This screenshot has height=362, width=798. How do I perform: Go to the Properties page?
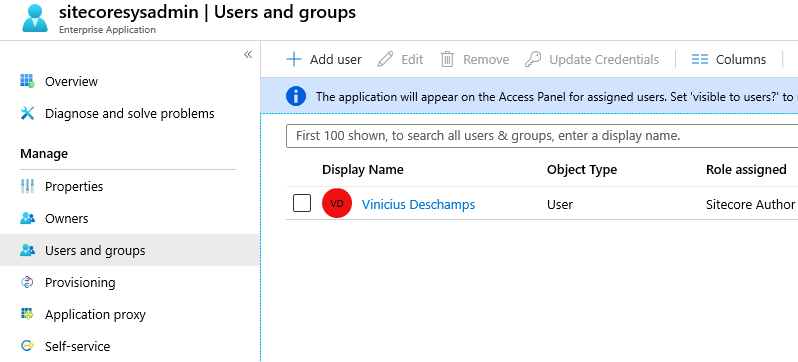[x=74, y=187]
